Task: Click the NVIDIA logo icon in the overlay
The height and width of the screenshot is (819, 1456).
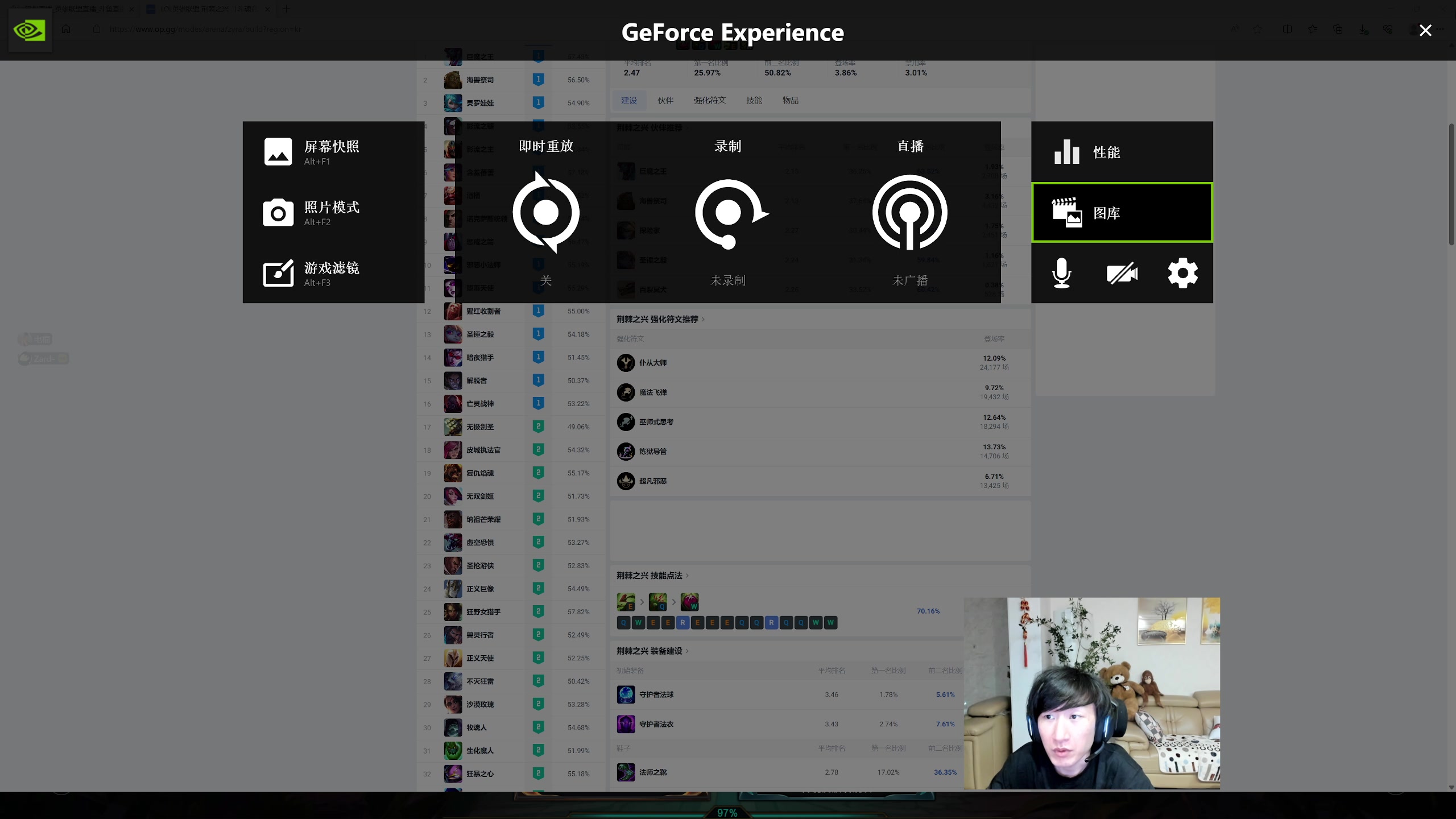Action: pos(30,30)
